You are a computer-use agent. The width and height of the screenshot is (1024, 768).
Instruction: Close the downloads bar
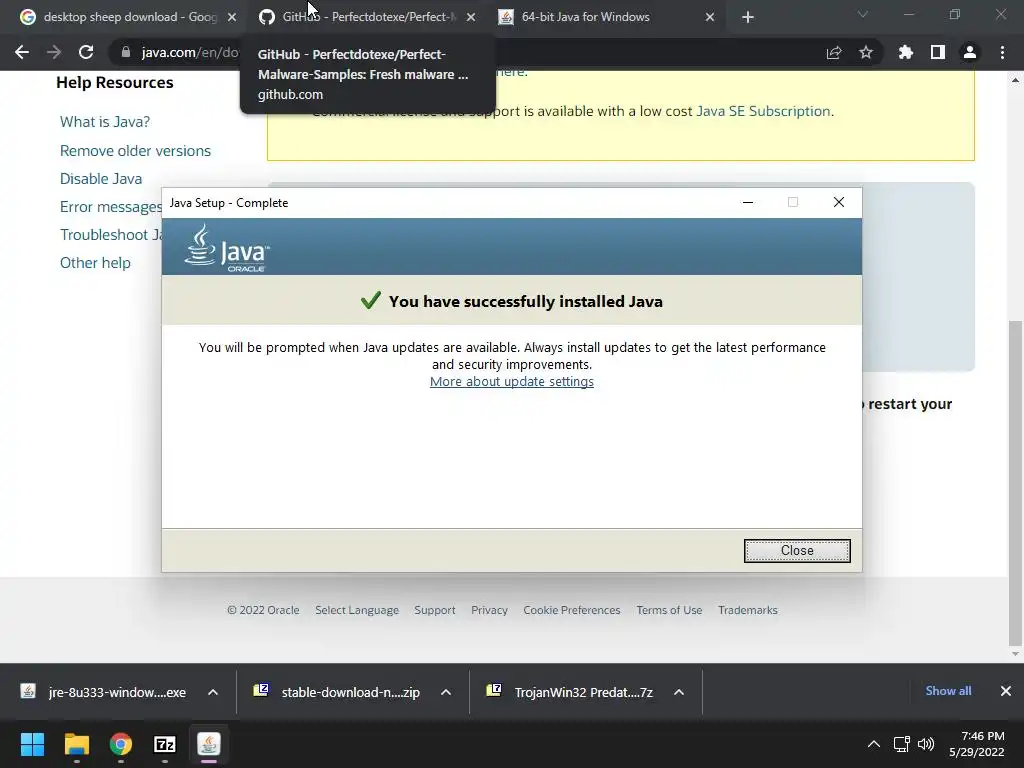(1006, 691)
